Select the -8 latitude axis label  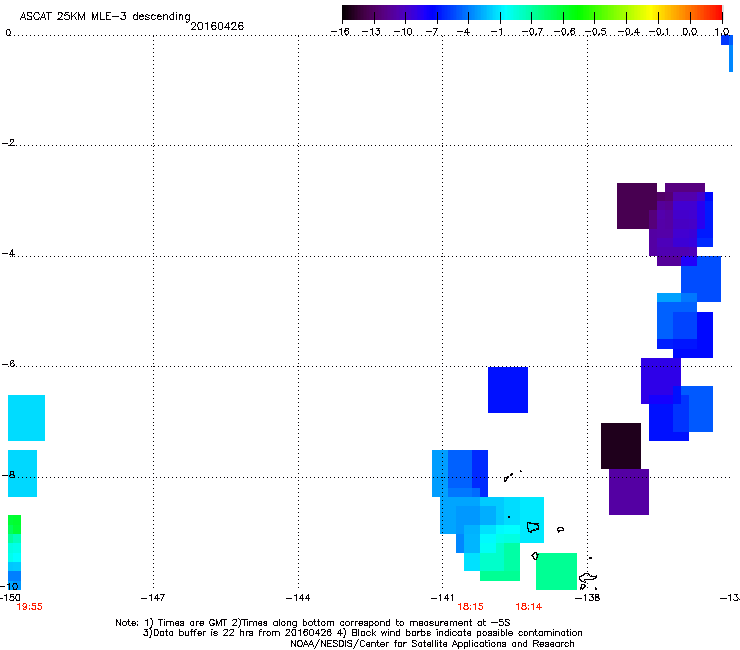8,474
